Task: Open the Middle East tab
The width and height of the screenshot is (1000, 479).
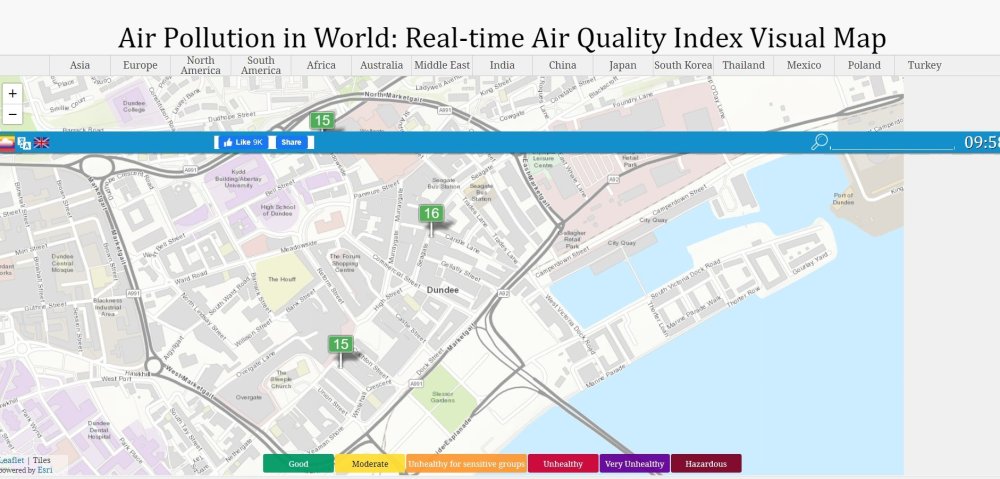Action: (442, 65)
